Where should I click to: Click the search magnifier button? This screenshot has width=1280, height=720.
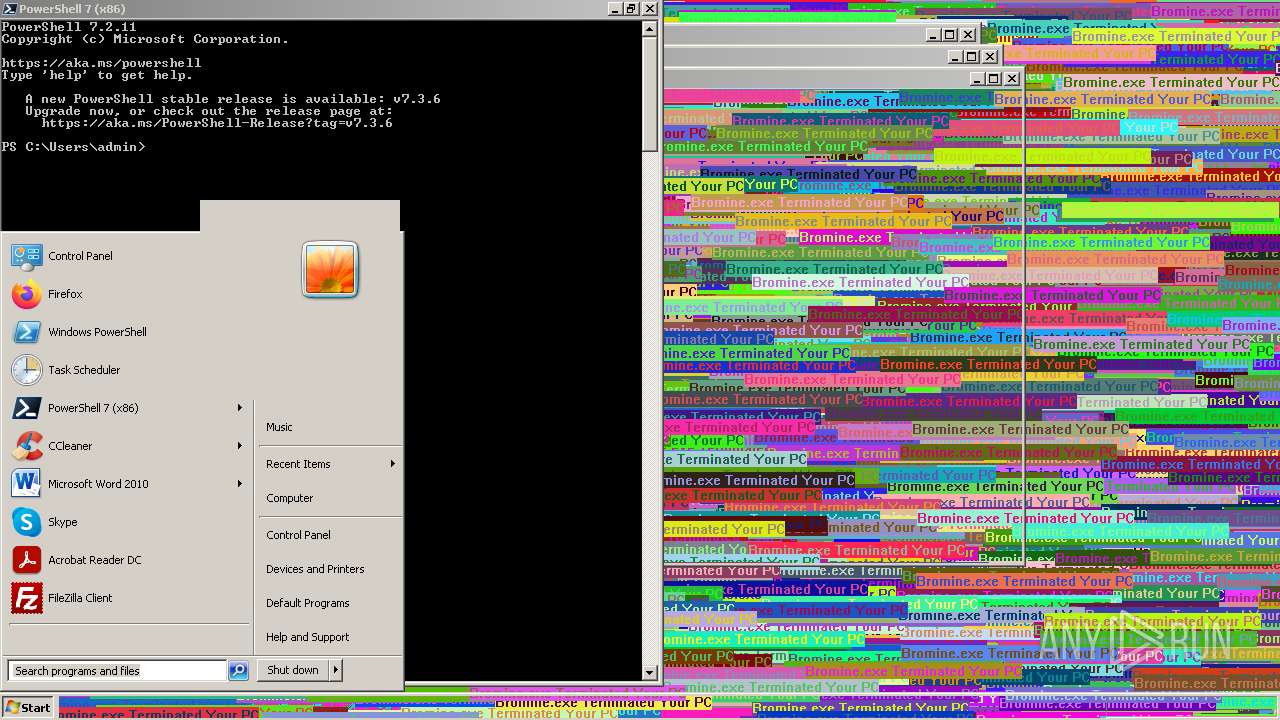(x=238, y=671)
